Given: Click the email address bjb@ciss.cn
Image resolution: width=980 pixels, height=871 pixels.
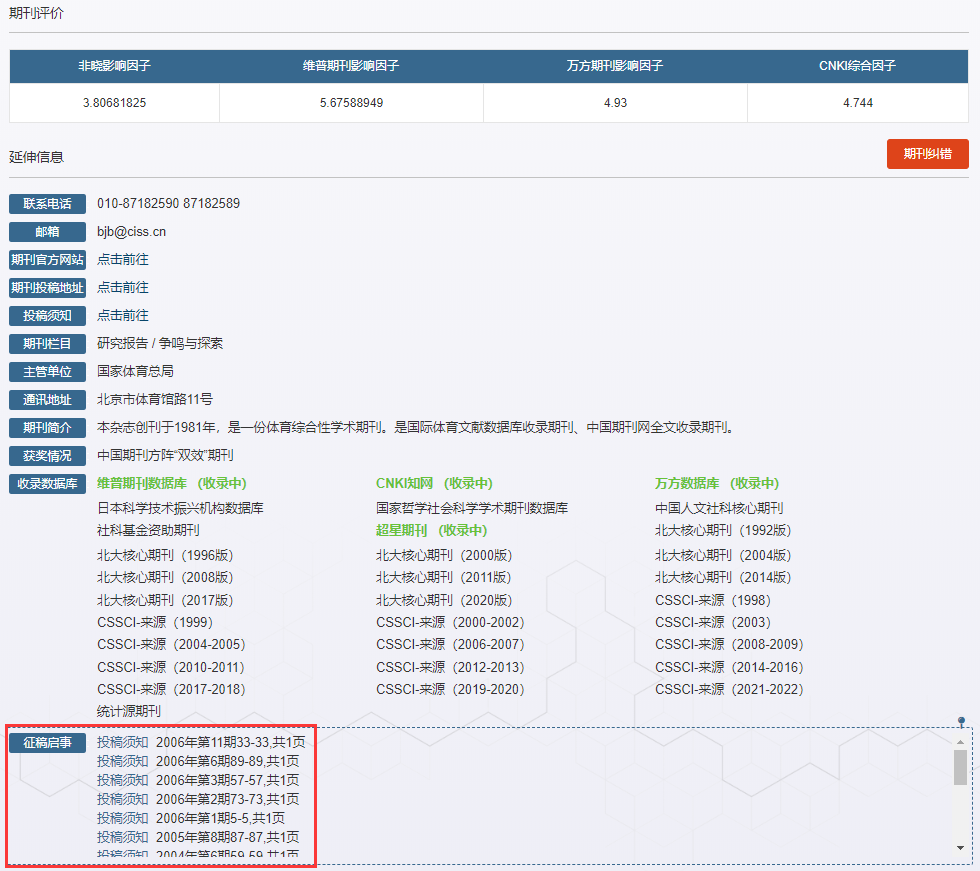Looking at the screenshot, I should coord(131,232).
